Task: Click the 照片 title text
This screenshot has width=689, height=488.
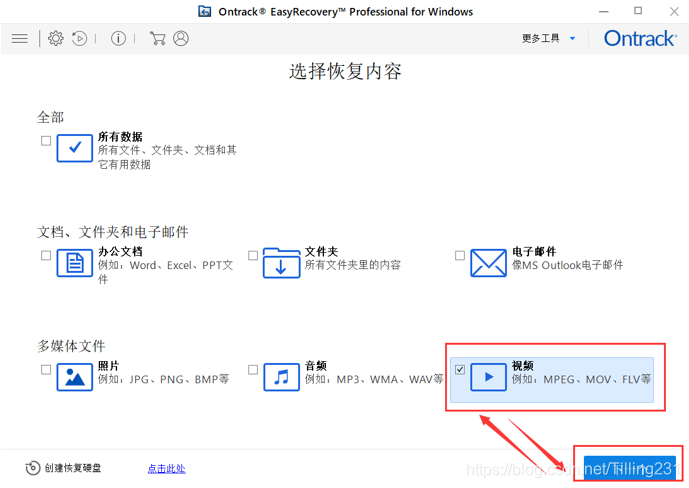Action: 108,365
